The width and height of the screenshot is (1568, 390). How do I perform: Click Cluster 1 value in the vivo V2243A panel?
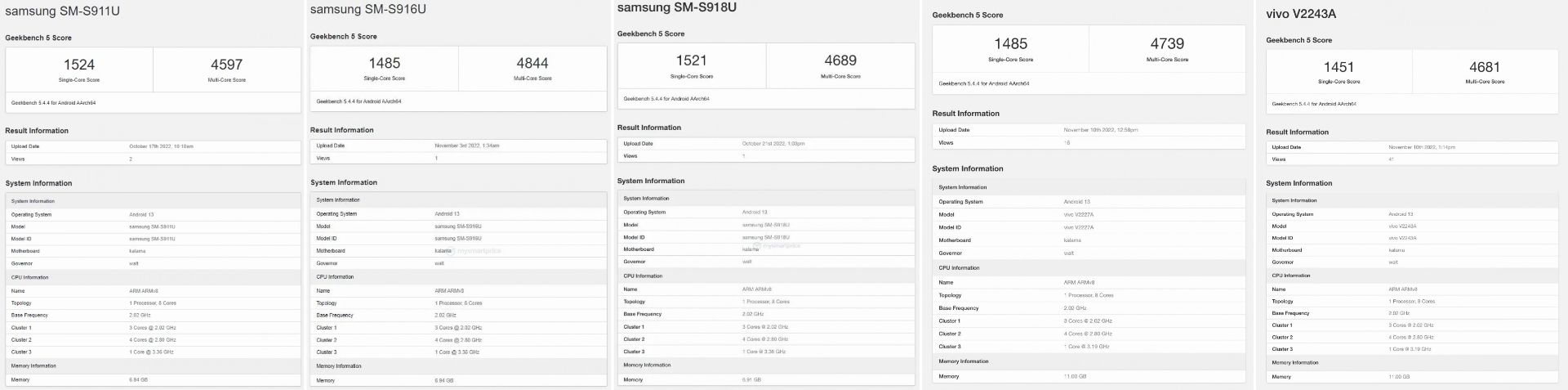point(1410,325)
